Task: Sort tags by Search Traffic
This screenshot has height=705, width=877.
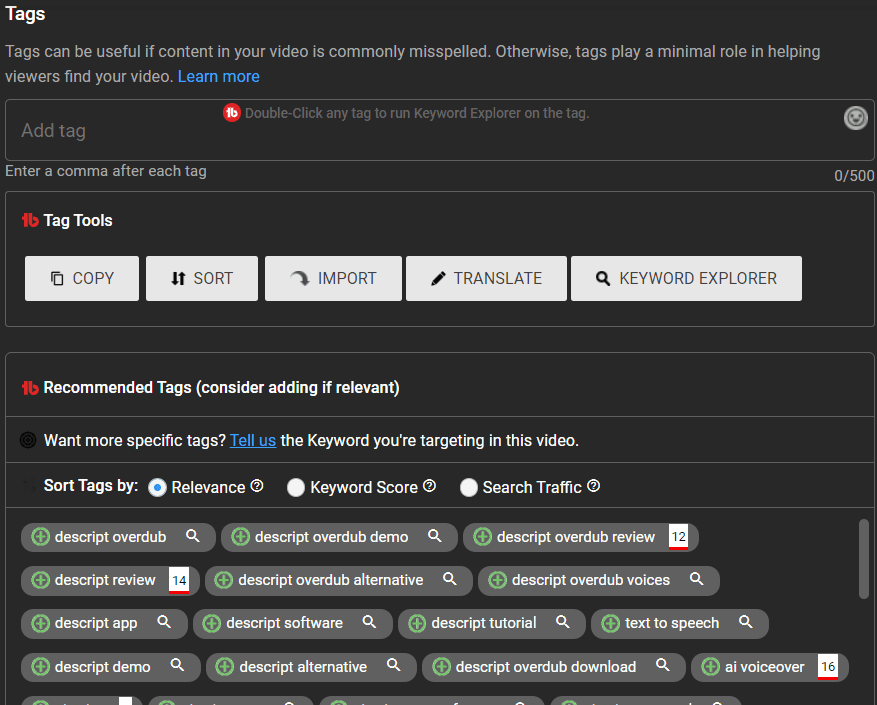Action: tap(468, 487)
